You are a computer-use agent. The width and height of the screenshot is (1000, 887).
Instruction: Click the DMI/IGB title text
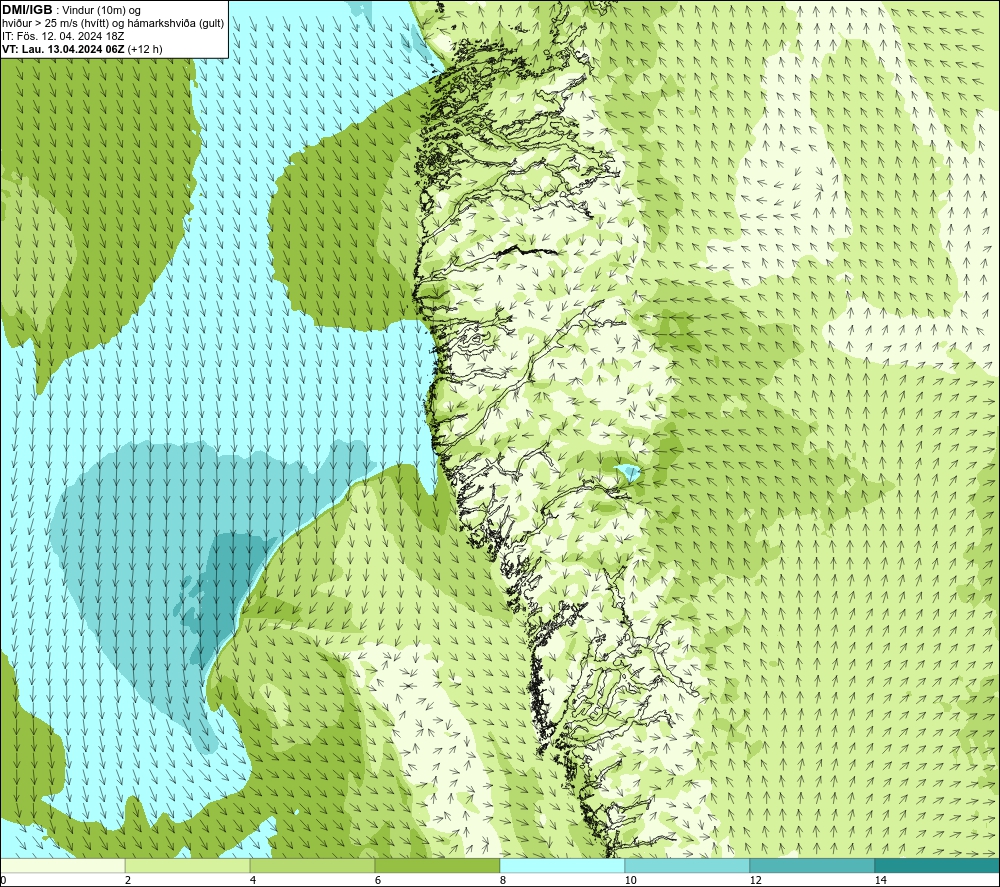[27, 10]
